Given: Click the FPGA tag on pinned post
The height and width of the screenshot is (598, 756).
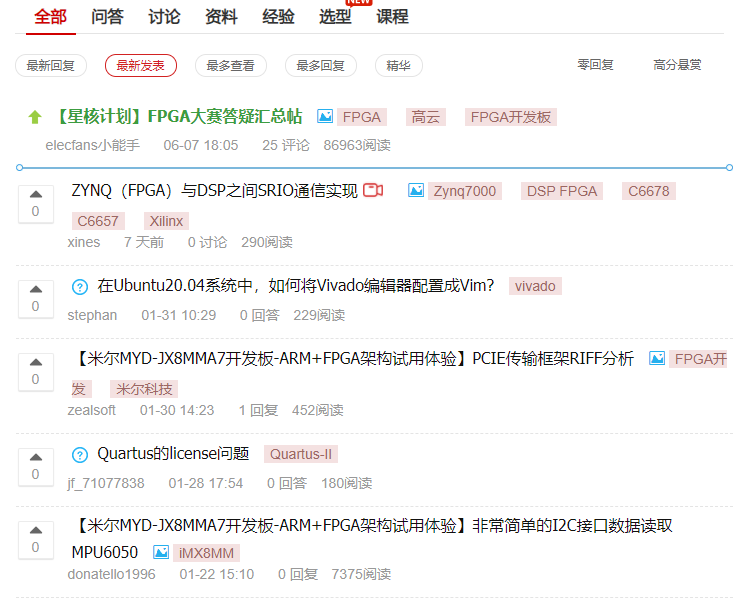Looking at the screenshot, I should [362, 117].
